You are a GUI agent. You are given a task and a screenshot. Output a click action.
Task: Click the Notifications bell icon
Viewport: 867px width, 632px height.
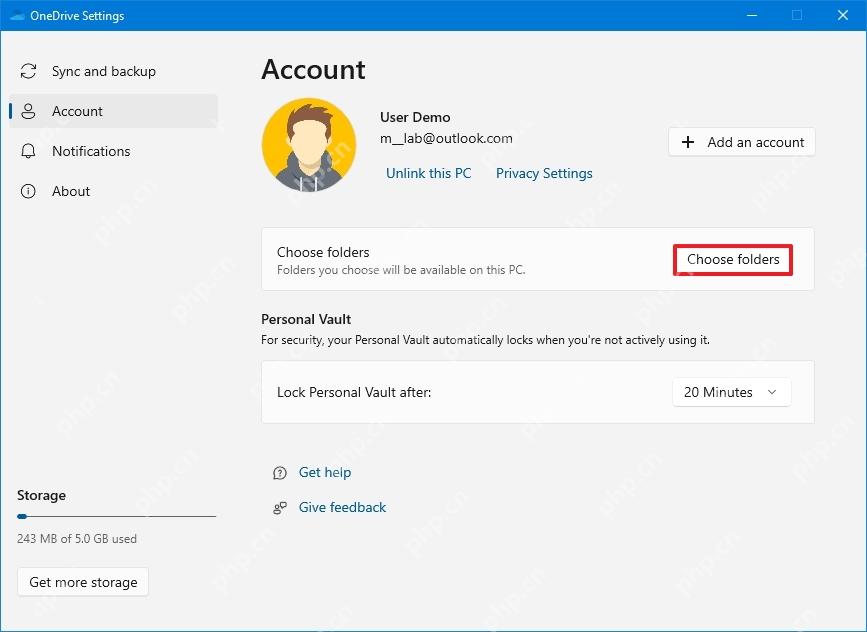click(x=28, y=151)
